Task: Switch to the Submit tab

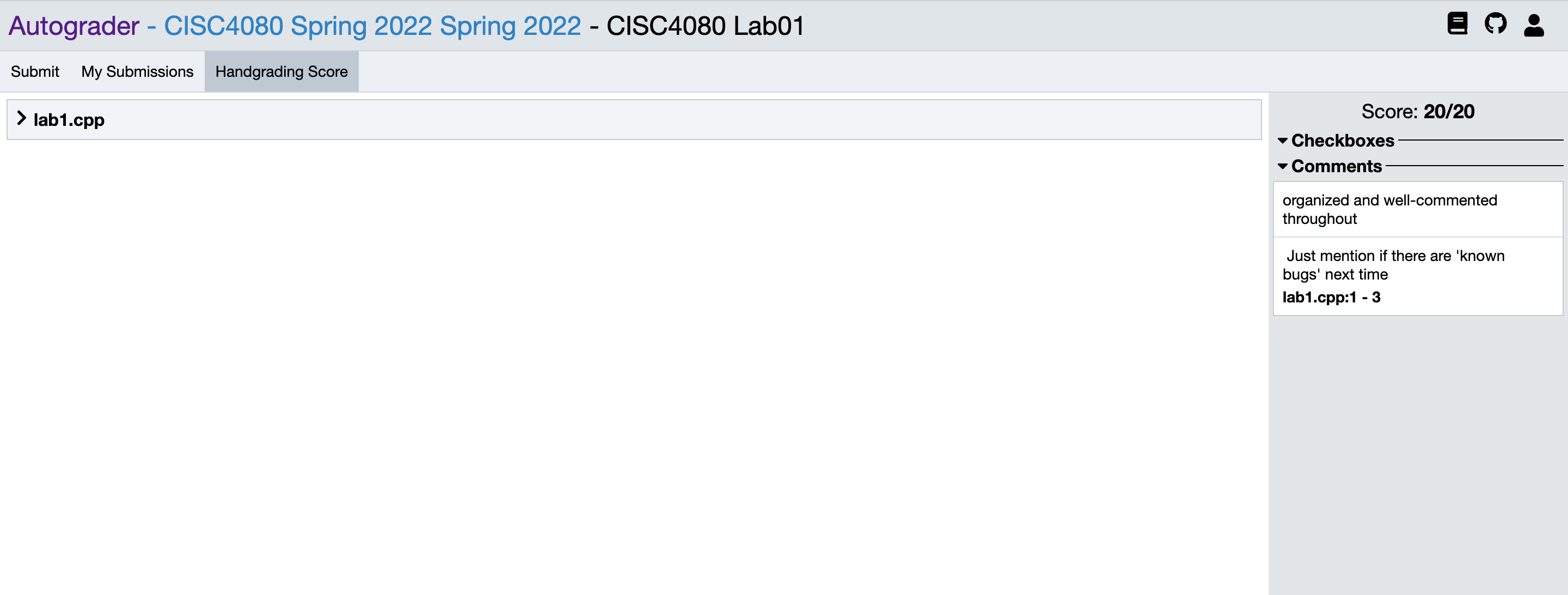Action: [34, 71]
